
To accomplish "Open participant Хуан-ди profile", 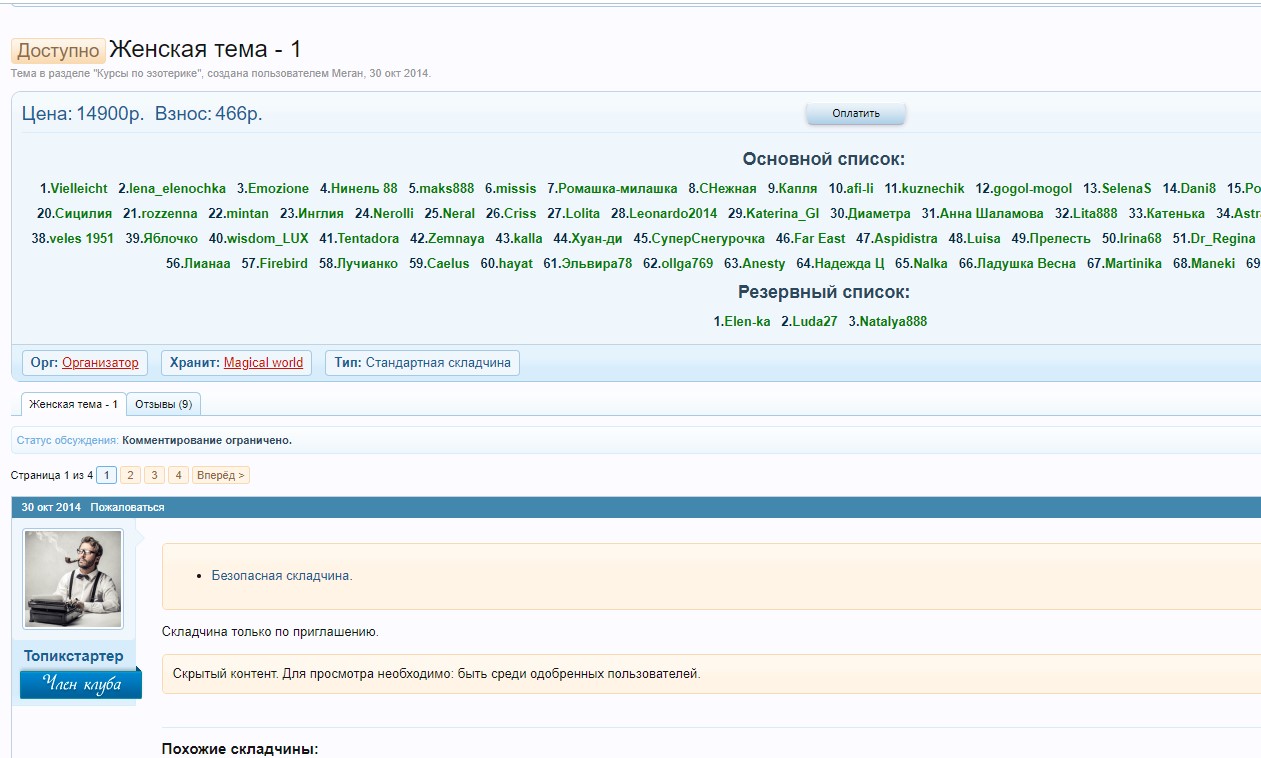I will point(597,238).
